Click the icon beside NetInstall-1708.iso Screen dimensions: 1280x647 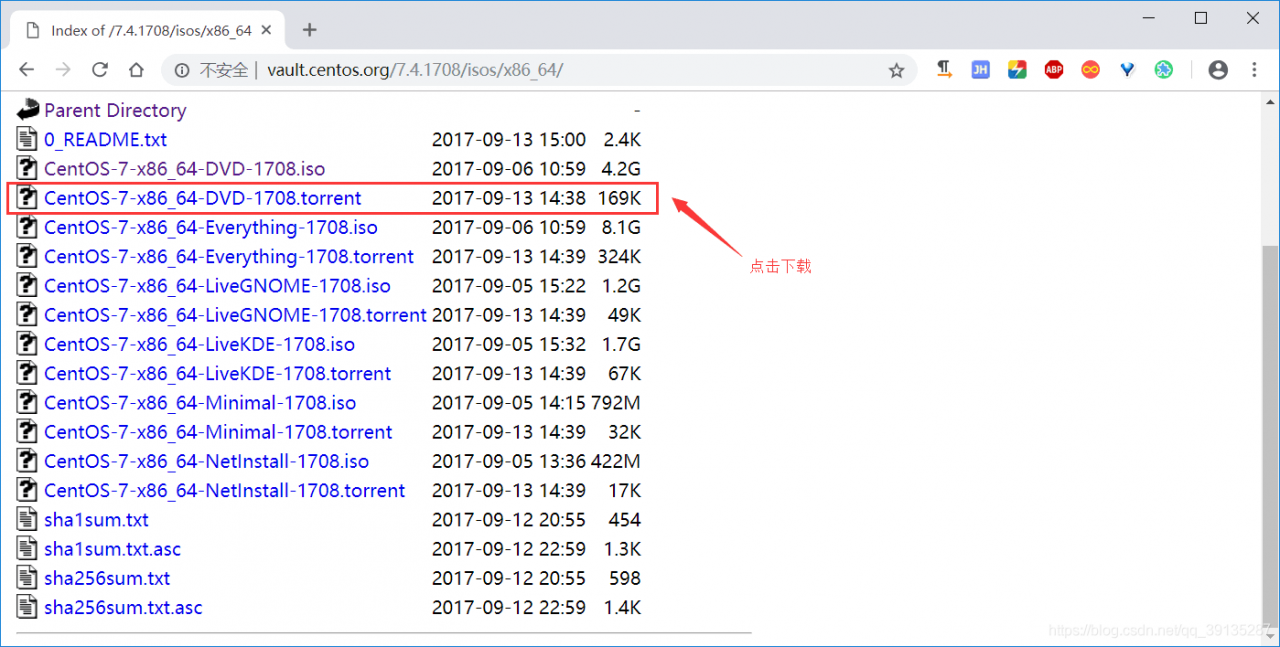coord(27,461)
